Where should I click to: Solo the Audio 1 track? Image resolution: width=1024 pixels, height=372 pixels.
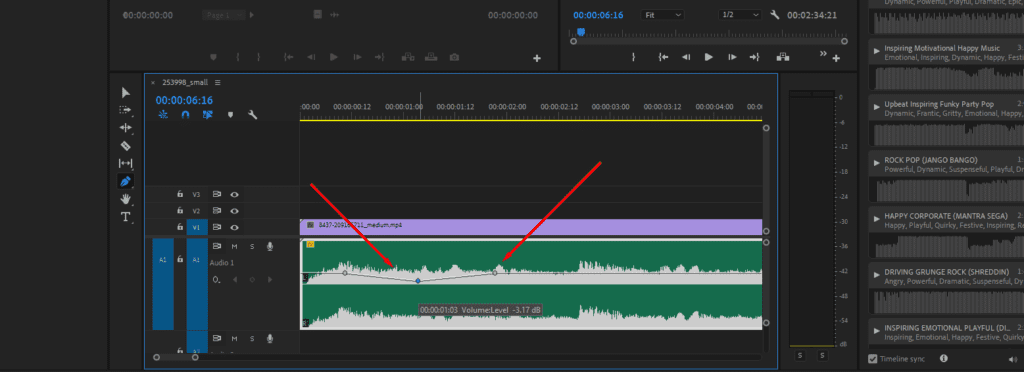click(x=251, y=247)
